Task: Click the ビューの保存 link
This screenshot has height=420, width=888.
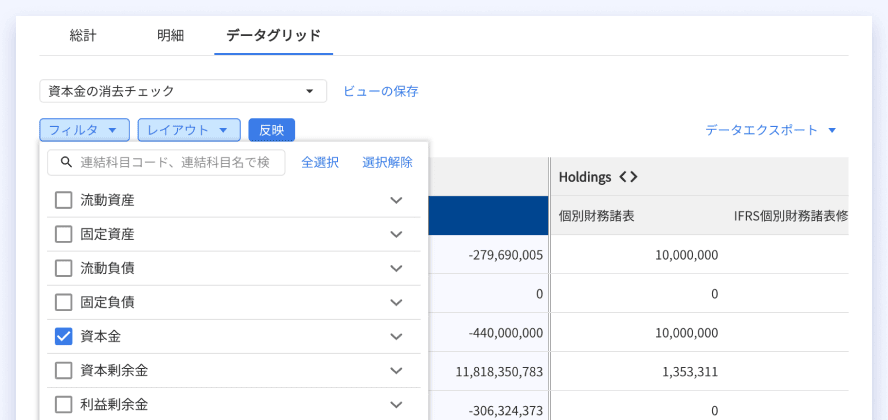Action: pos(381,91)
